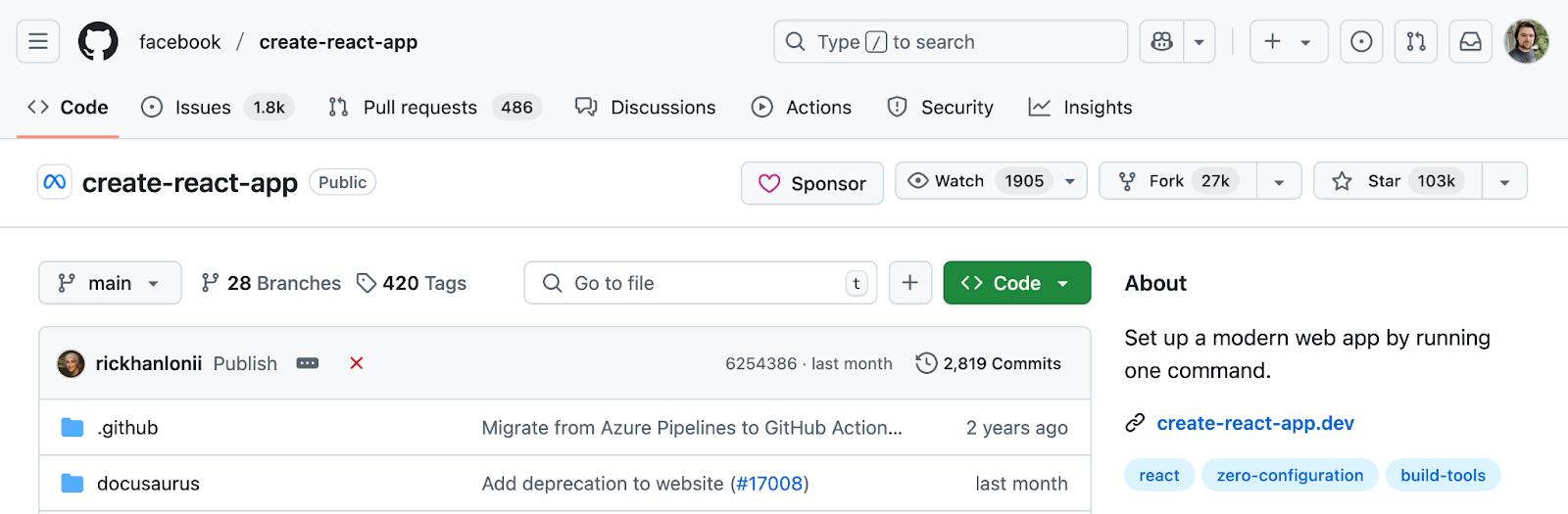Switch to the Discussions tab
This screenshot has height=514, width=1568.
coord(646,107)
